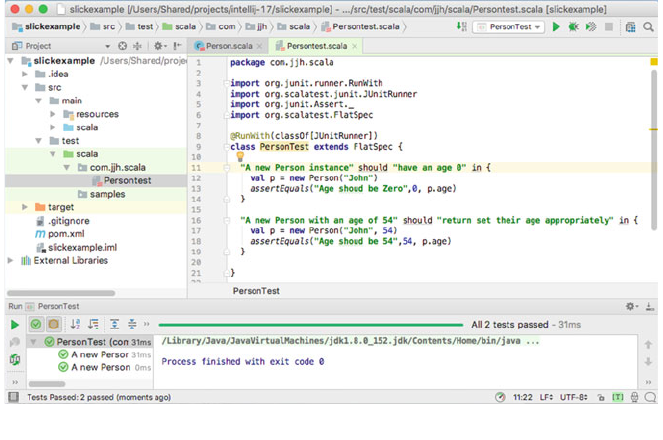Toggle the show ignored tests filter button

54,324
